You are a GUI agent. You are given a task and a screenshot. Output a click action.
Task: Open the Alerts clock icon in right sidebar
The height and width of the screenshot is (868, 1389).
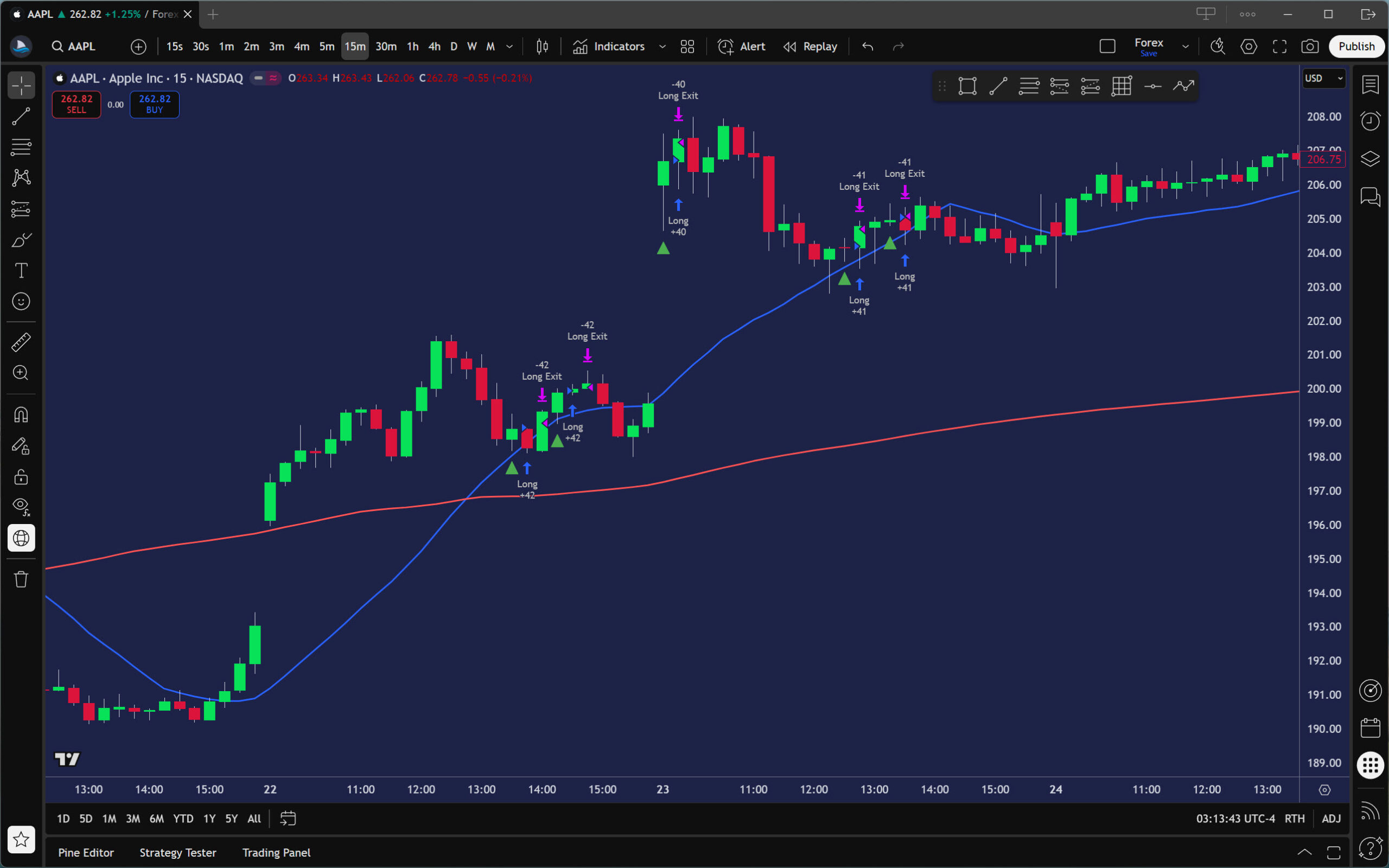pos(1370,120)
